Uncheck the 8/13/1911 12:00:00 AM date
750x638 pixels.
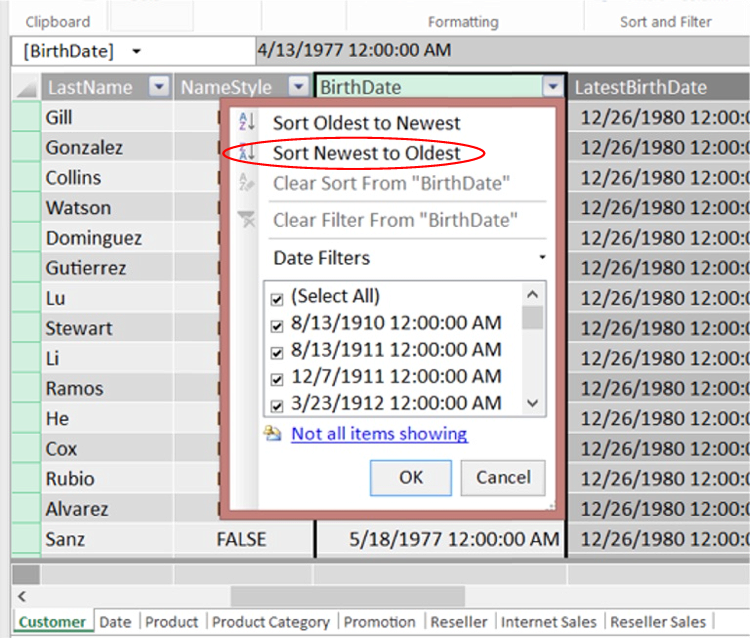point(276,353)
